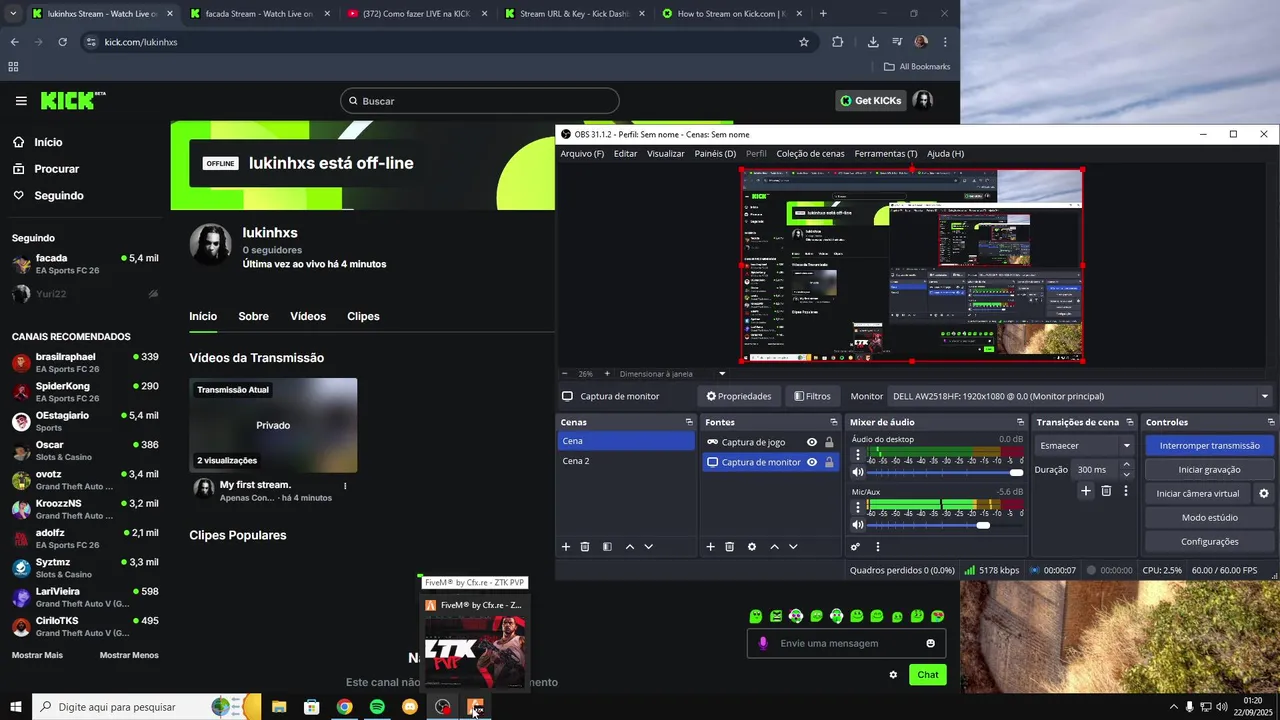Open Mic/Aux channel options dots
The width and height of the screenshot is (1280, 720).
click(857, 508)
